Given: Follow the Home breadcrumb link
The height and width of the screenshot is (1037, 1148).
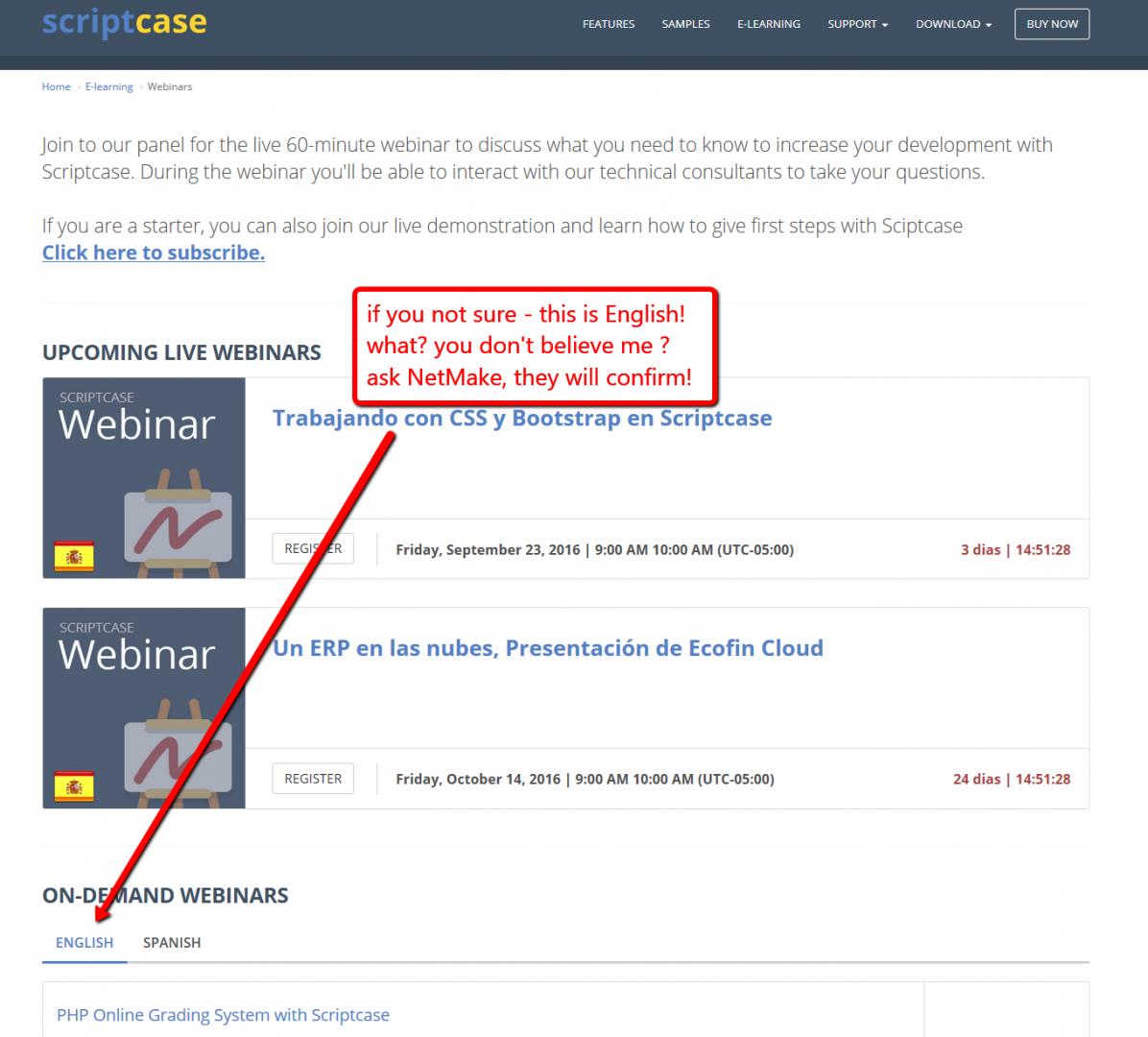Looking at the screenshot, I should (x=56, y=86).
